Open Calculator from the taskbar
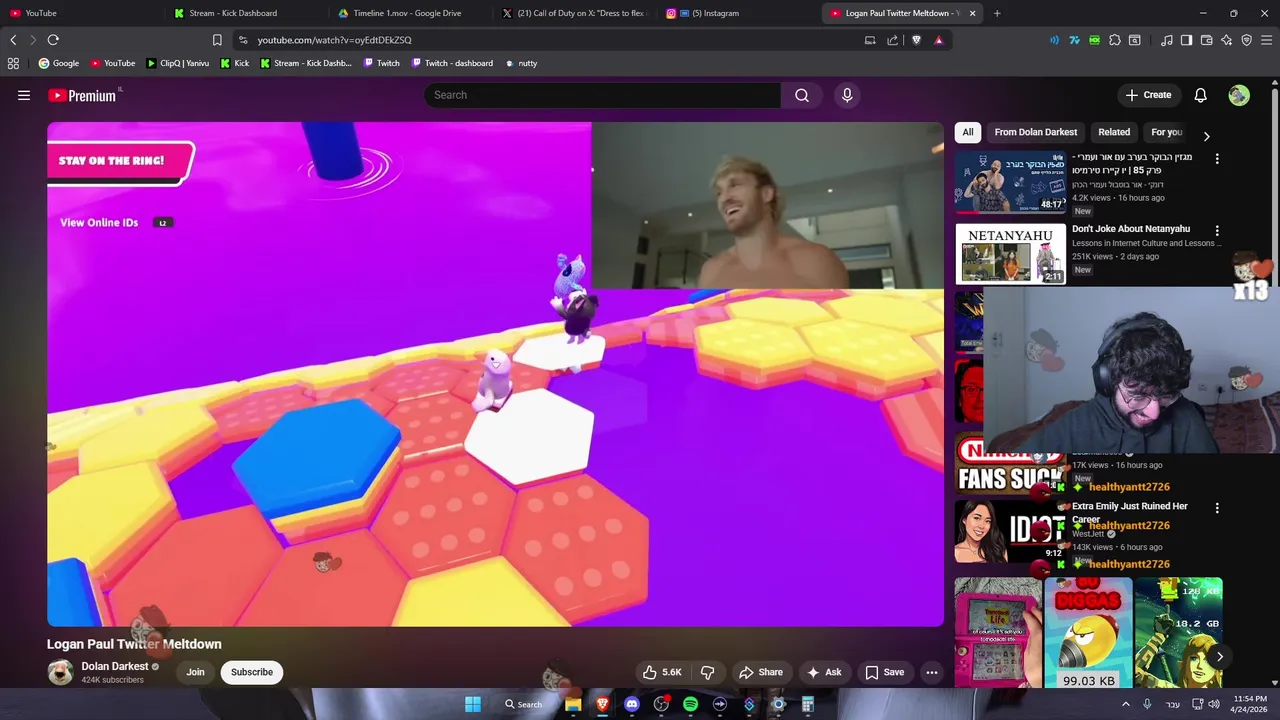The width and height of the screenshot is (1280, 720). point(807,704)
